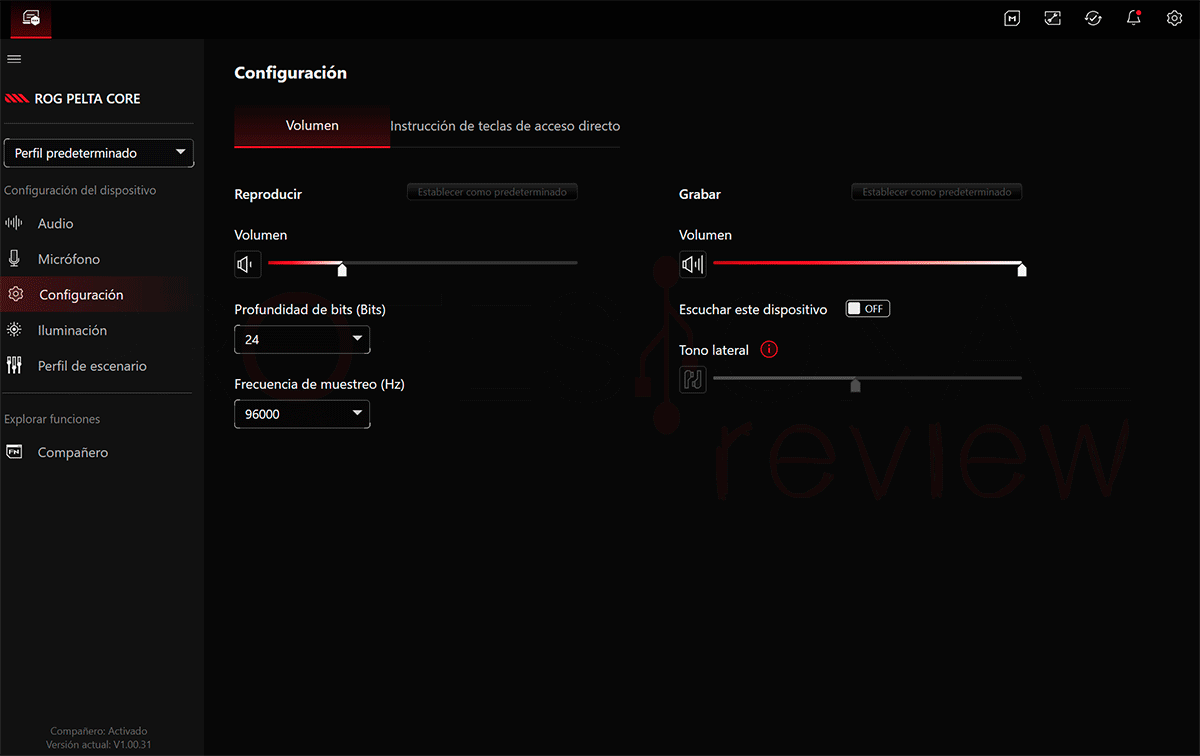Image resolution: width=1200 pixels, height=756 pixels.
Task: Mute recording using the Grabar speaker icon
Action: (x=692, y=264)
